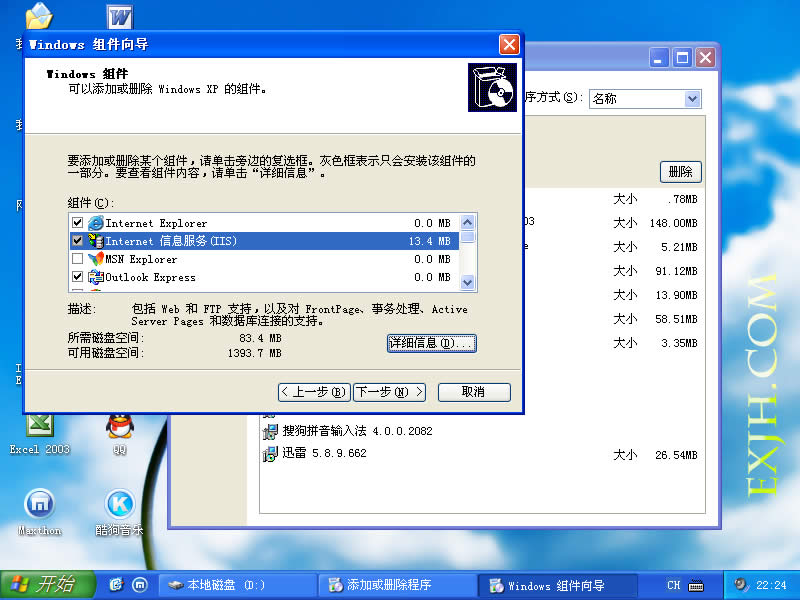Open the Word desktop shortcut icon
800x600 pixels.
pos(120,17)
